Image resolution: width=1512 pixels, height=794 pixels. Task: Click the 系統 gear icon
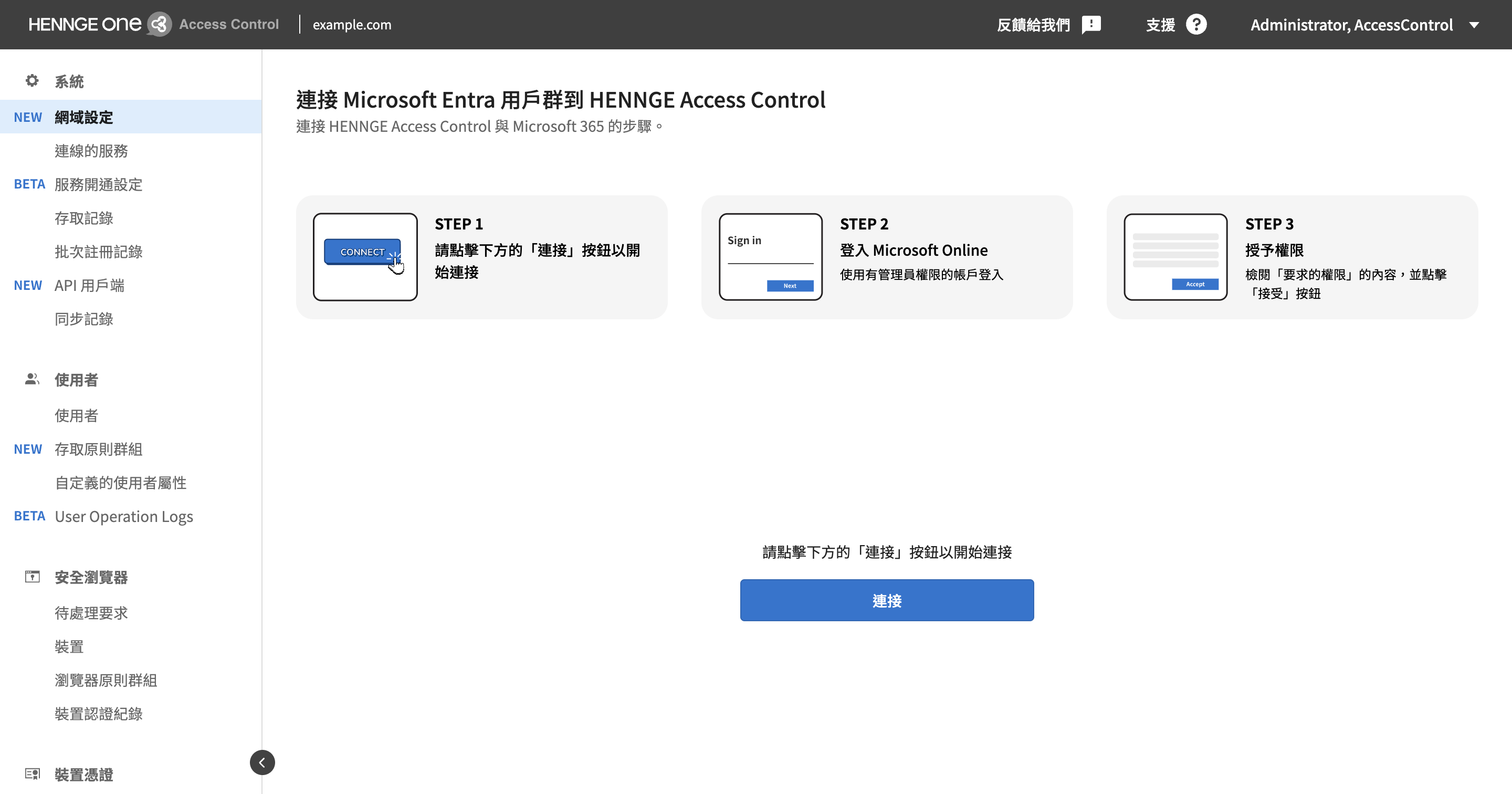coord(32,80)
